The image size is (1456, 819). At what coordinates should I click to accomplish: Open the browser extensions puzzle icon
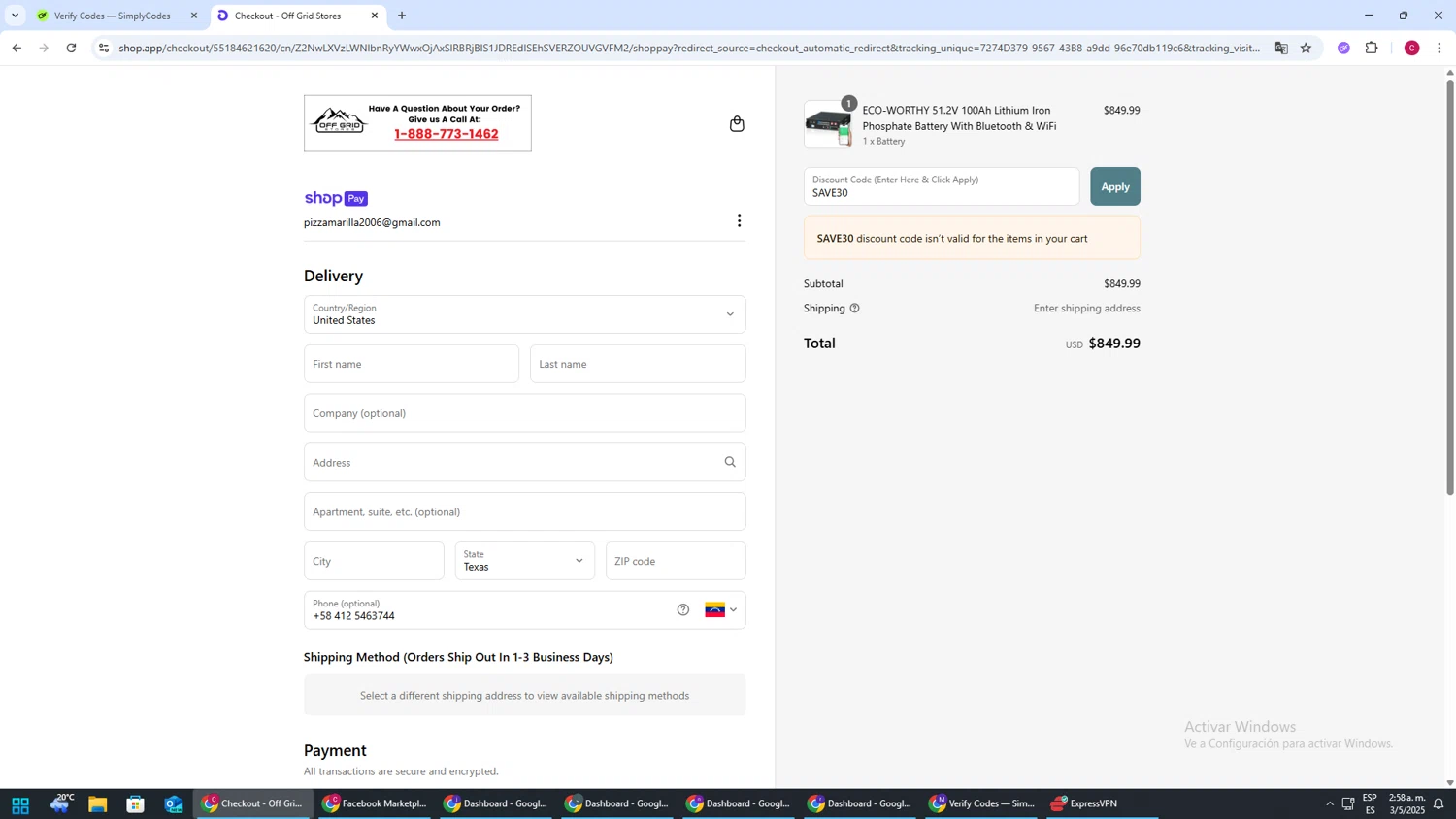[1372, 48]
